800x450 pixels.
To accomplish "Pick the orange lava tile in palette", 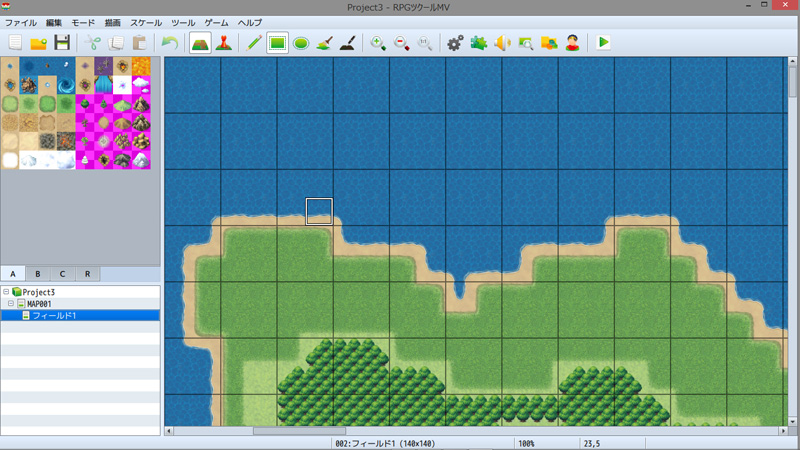I will pyautogui.click(x=141, y=66).
